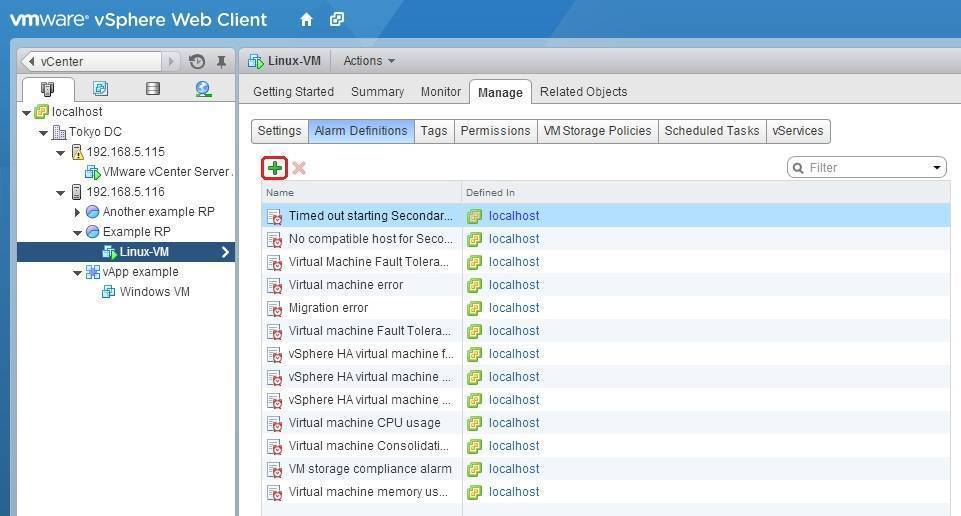The width and height of the screenshot is (961, 516).
Task: Select the Scheduled Tasks sub-tab
Action: [712, 131]
